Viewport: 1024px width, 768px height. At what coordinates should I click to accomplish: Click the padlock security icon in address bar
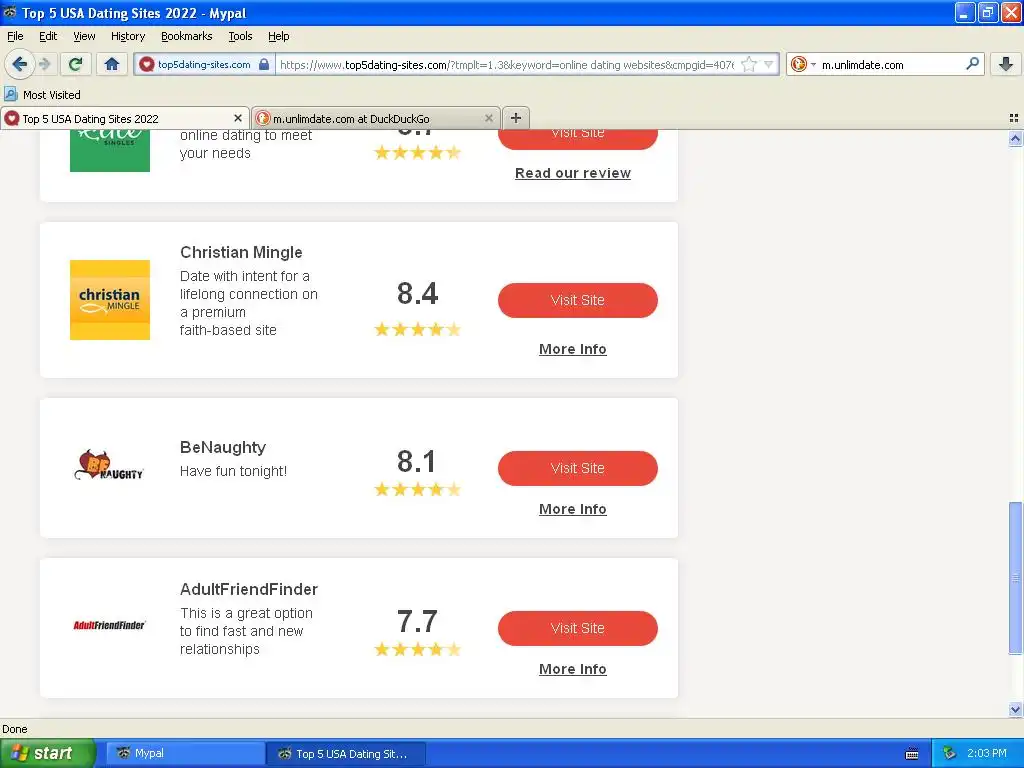pos(264,64)
